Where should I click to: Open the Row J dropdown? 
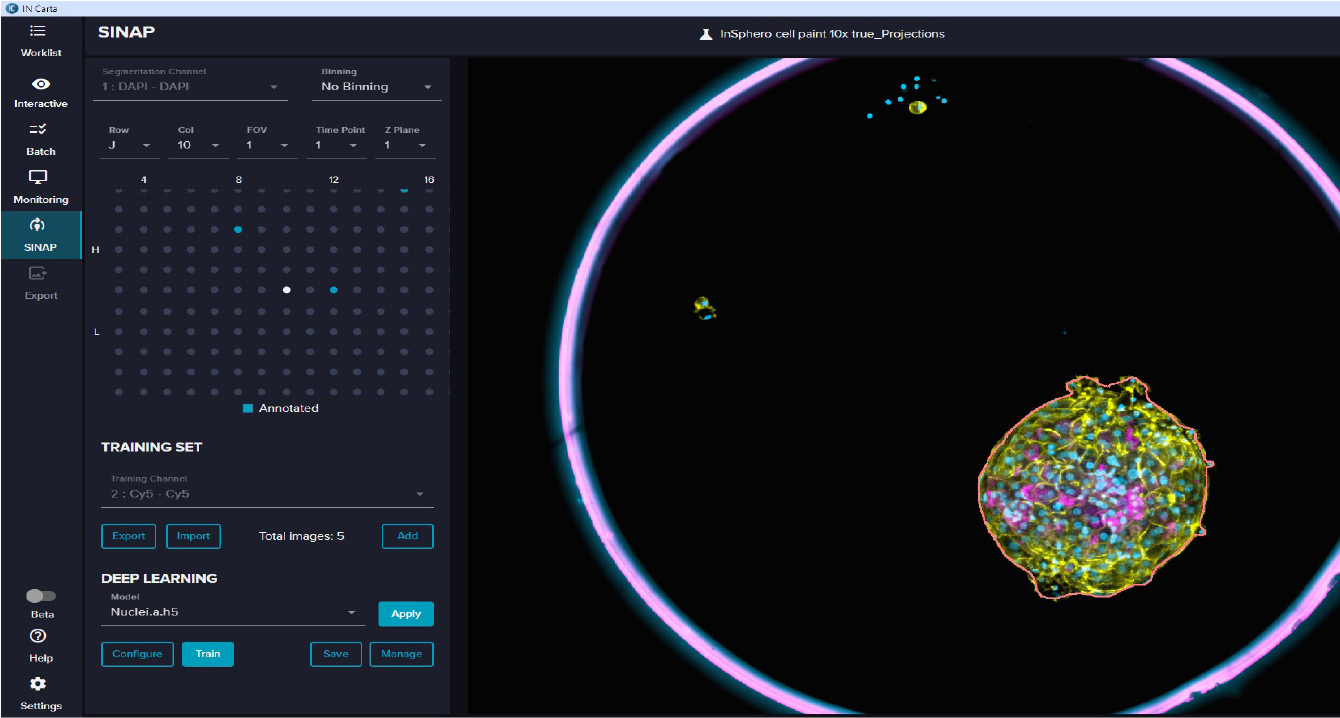click(129, 146)
